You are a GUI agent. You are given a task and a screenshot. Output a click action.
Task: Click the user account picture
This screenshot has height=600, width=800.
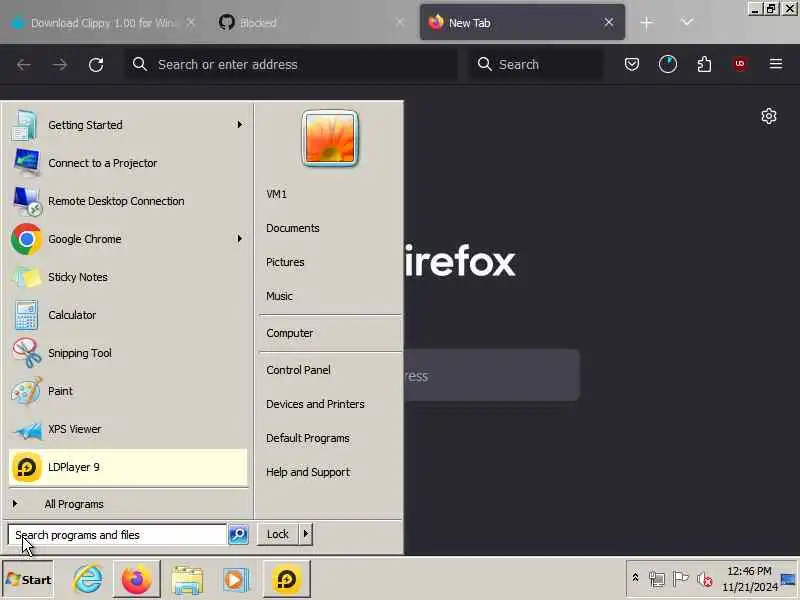330,138
